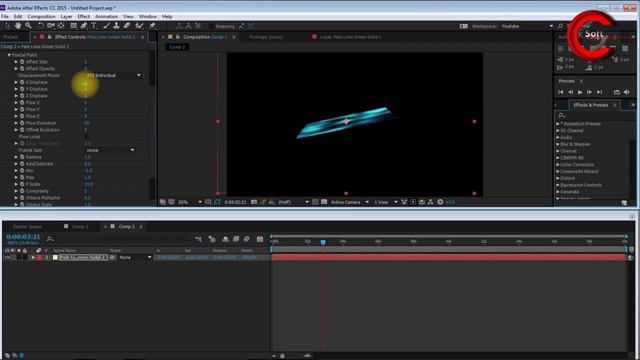640x360 pixels.
Task: Click the search help magnifier icon
Action: (560, 26)
